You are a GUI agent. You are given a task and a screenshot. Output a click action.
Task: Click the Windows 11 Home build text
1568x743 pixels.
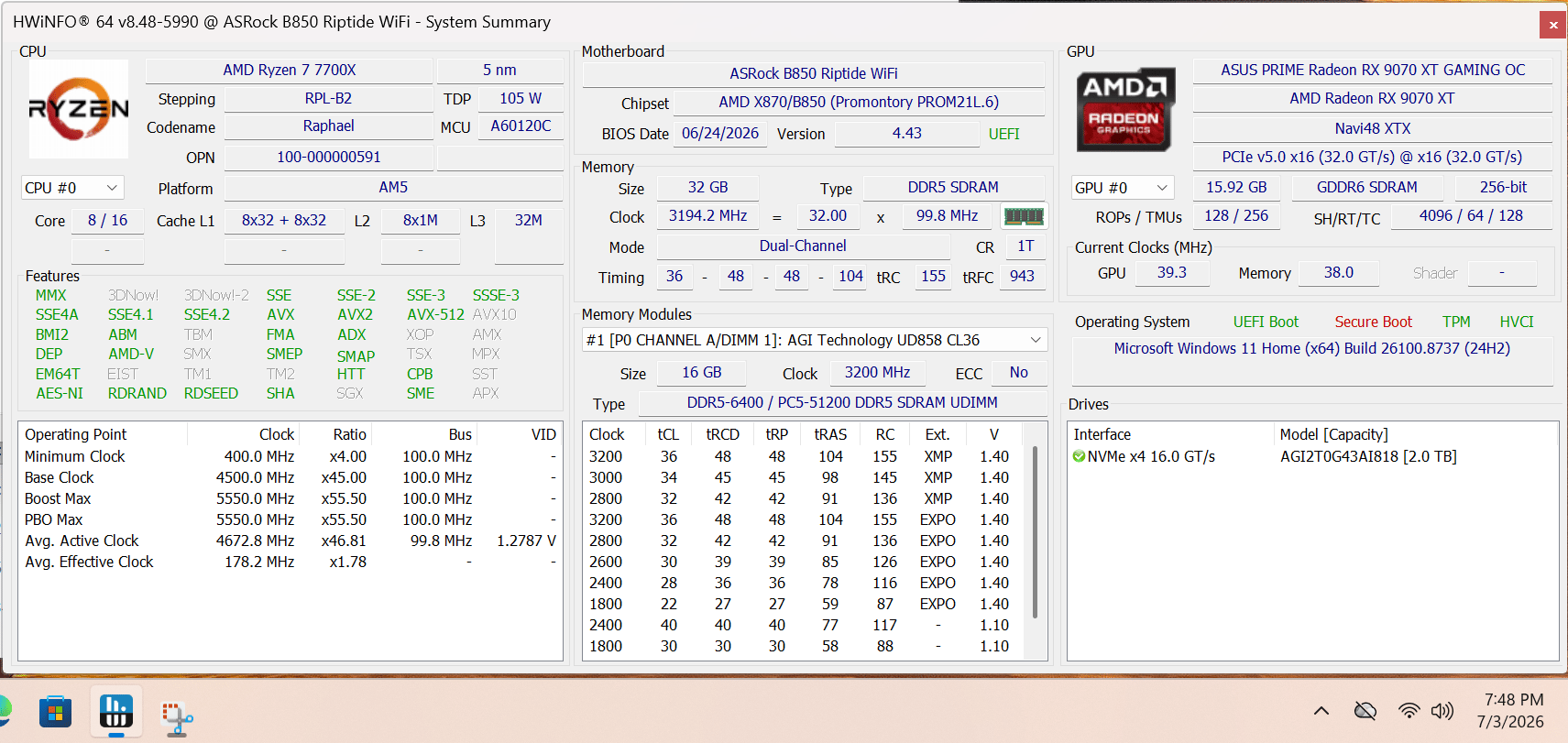click(1312, 349)
